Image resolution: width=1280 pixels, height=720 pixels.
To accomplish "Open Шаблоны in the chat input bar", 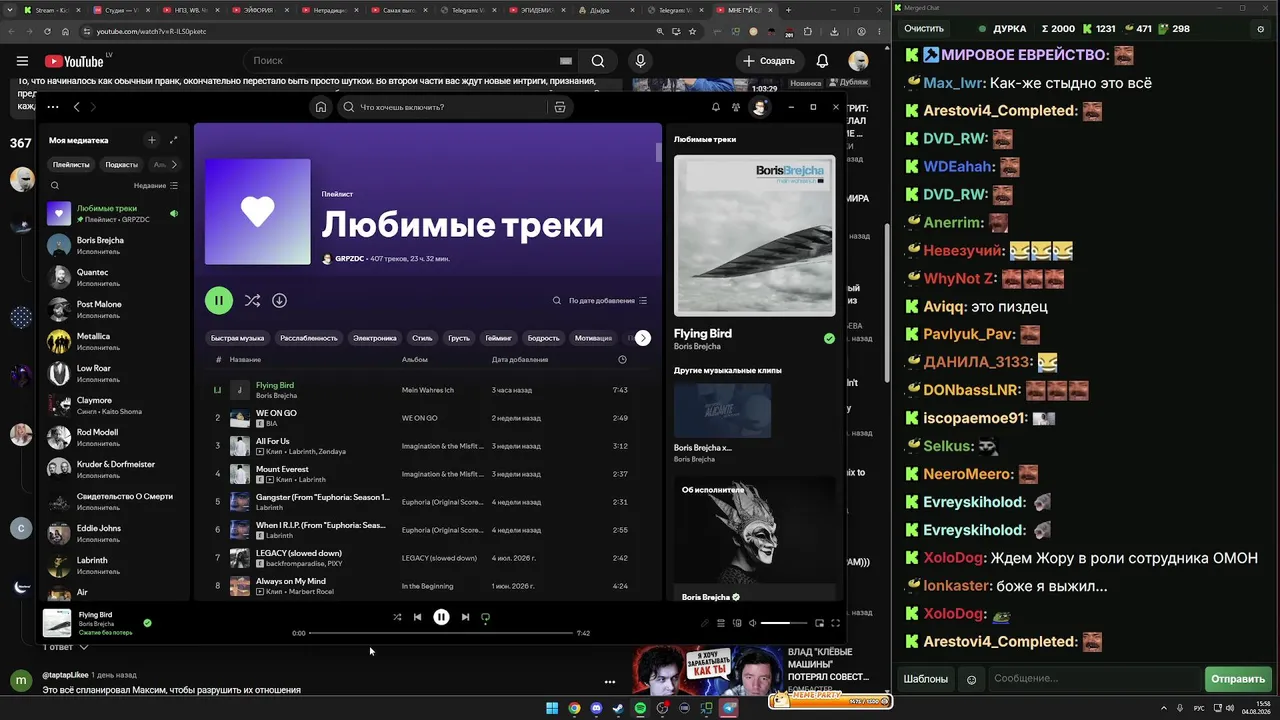I will (926, 679).
